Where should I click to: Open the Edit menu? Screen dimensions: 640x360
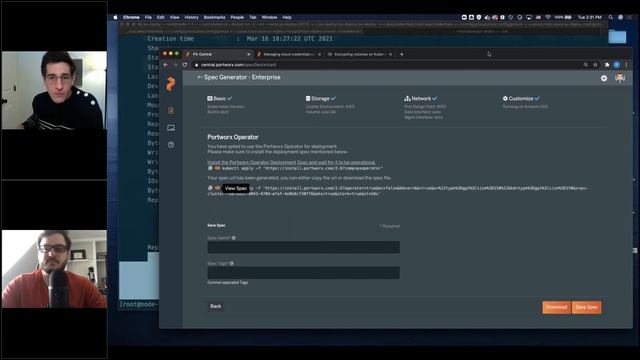161,17
